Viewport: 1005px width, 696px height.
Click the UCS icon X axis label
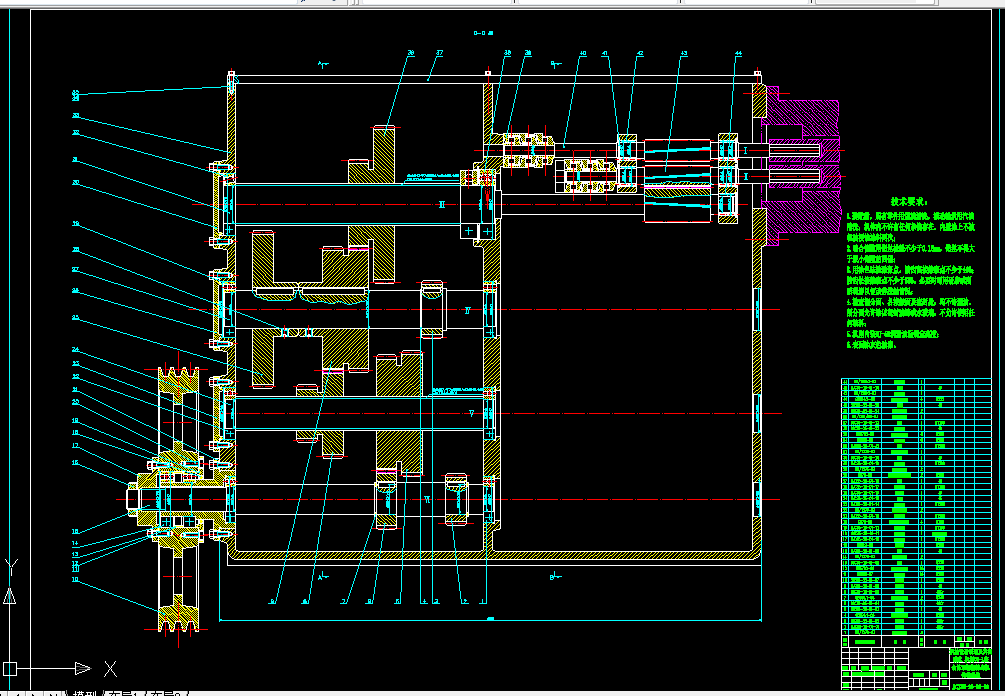[x=110, y=668]
